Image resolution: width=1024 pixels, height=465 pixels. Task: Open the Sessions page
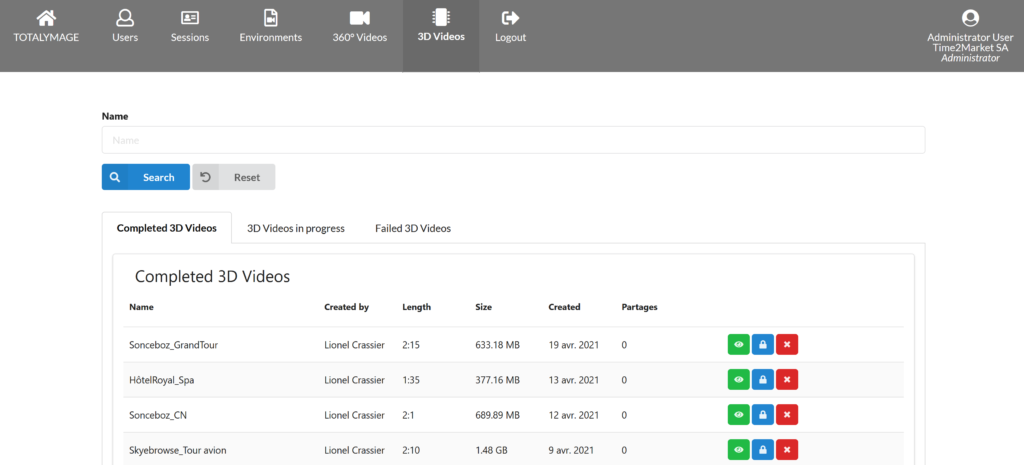click(x=190, y=27)
